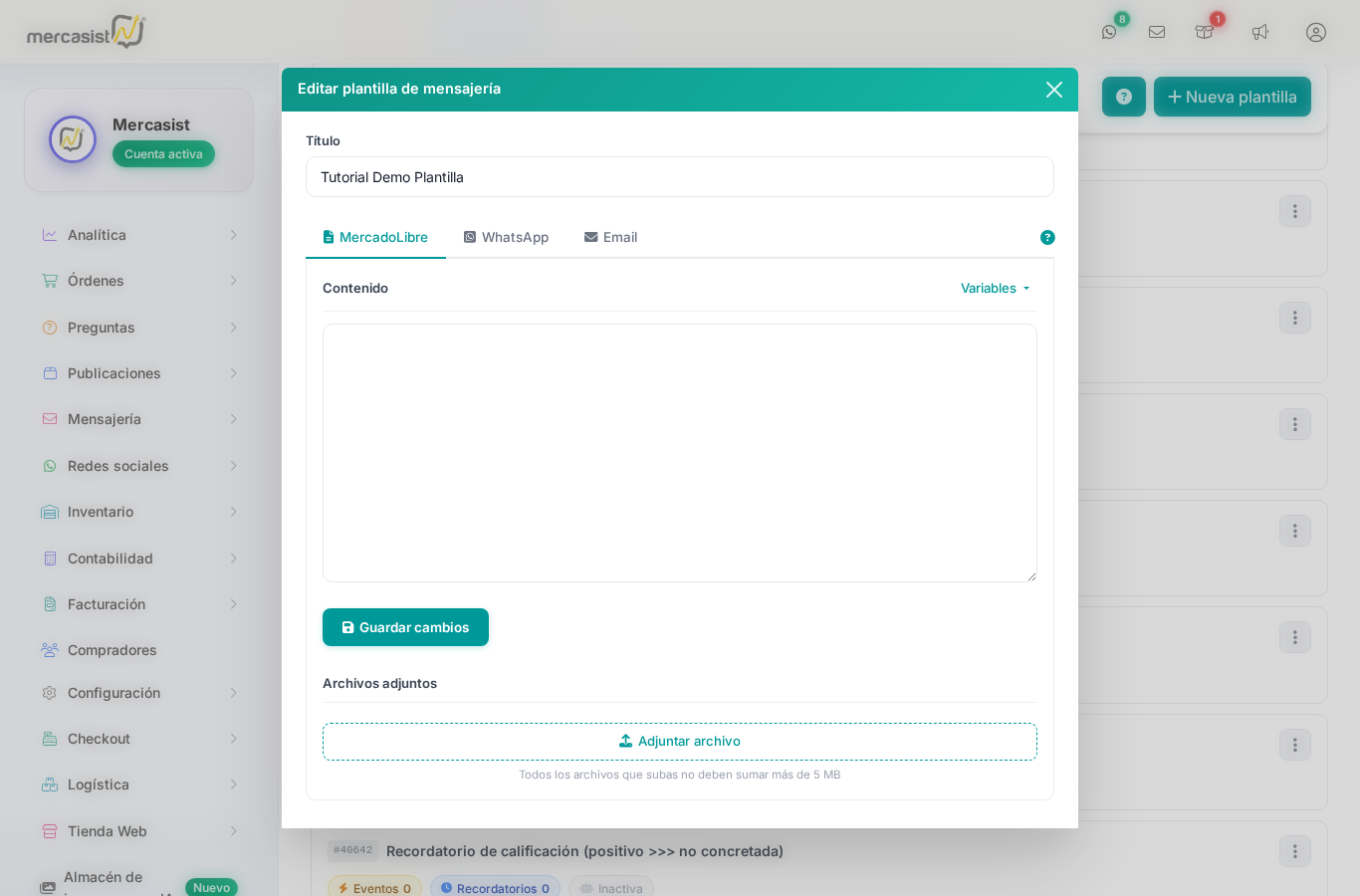The height and width of the screenshot is (896, 1360).
Task: Expand Facturación in the sidebar
Action: [139, 604]
